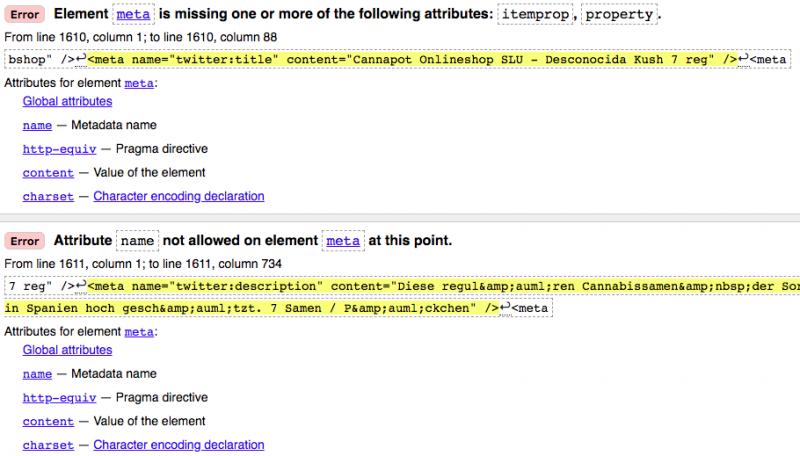Open the meta link in second error heading
The image size is (800, 456).
[343, 241]
